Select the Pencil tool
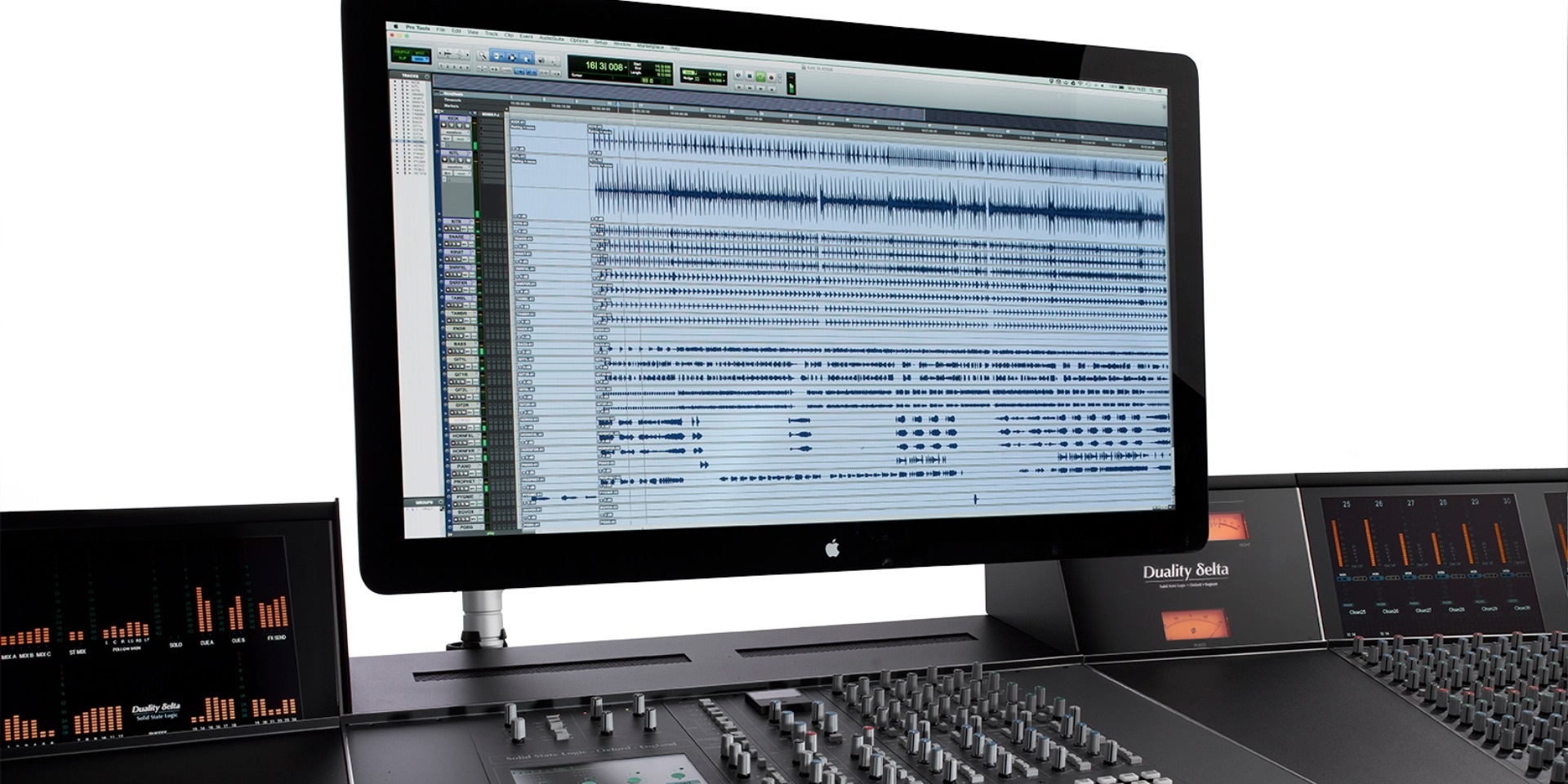1568x784 pixels. click(555, 61)
